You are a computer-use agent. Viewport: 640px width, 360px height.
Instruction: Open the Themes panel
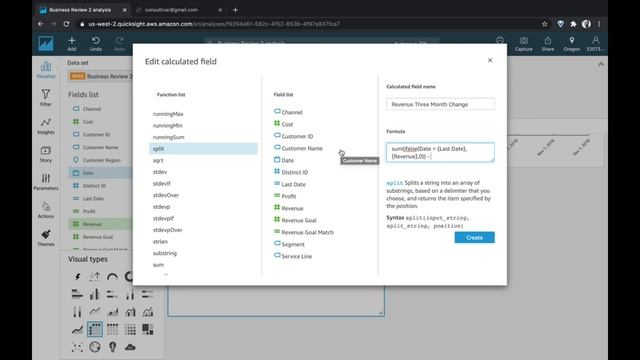point(46,238)
